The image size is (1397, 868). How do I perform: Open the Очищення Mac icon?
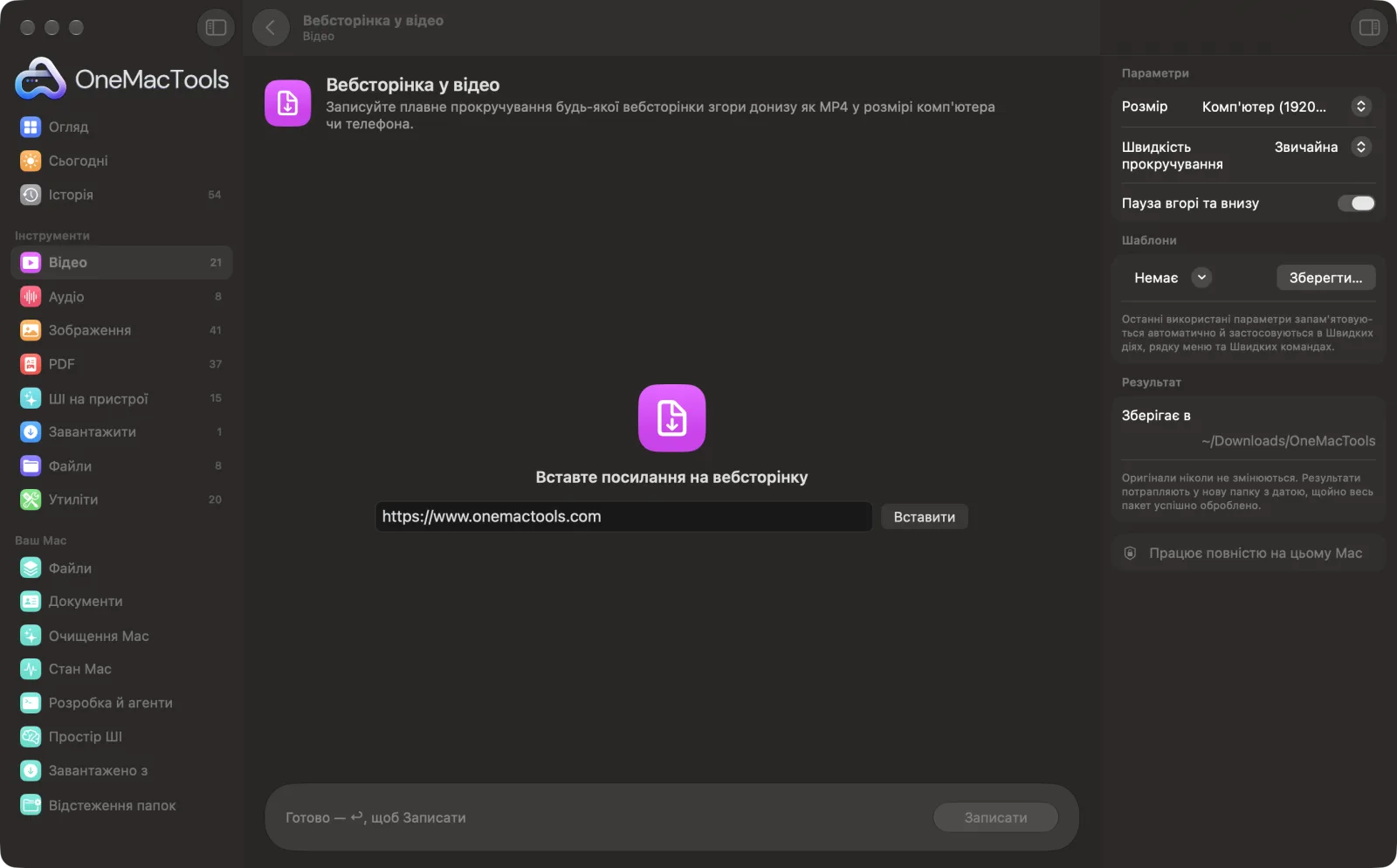pos(31,636)
